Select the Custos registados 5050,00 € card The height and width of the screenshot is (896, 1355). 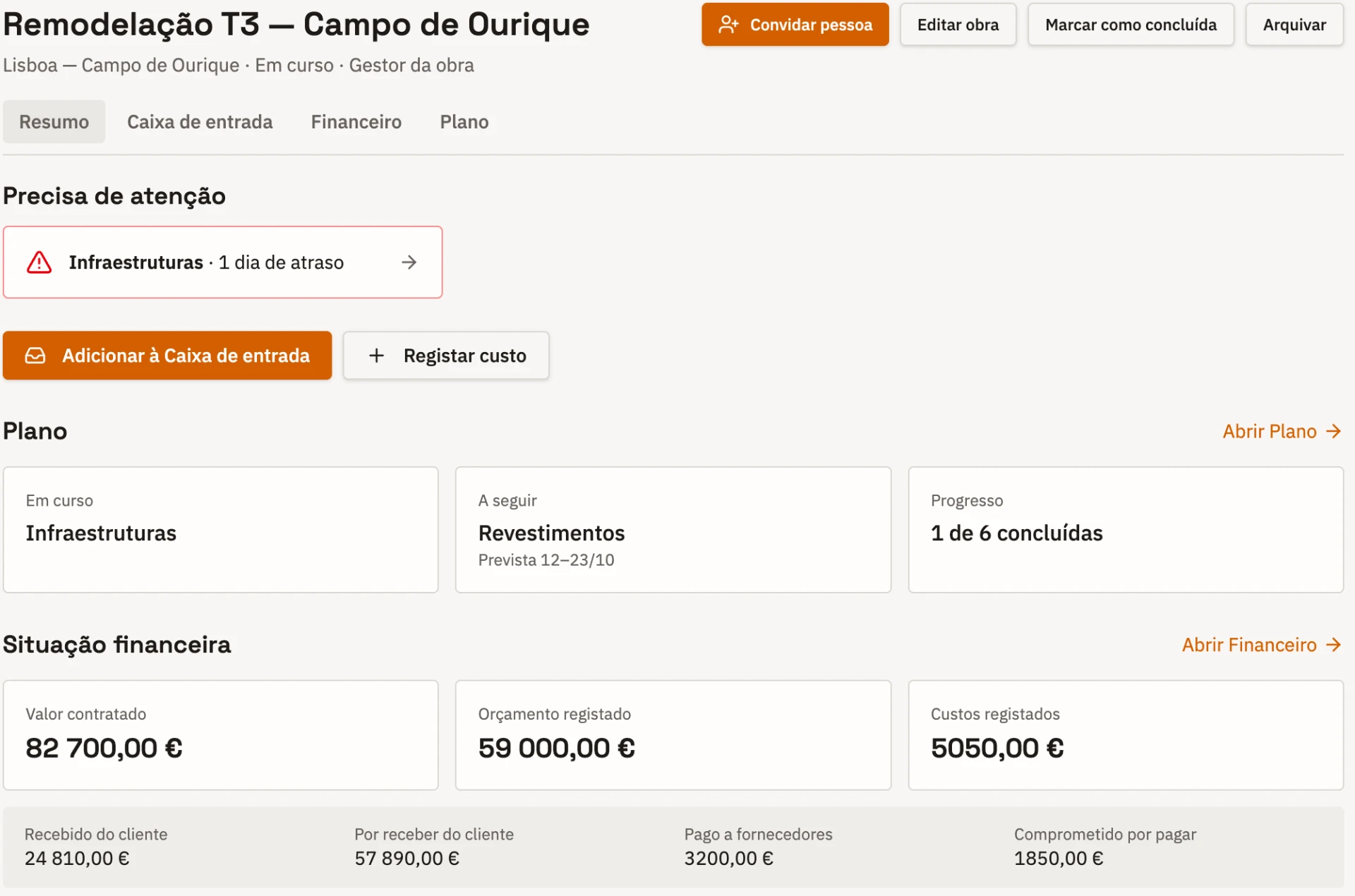pyautogui.click(x=1126, y=735)
